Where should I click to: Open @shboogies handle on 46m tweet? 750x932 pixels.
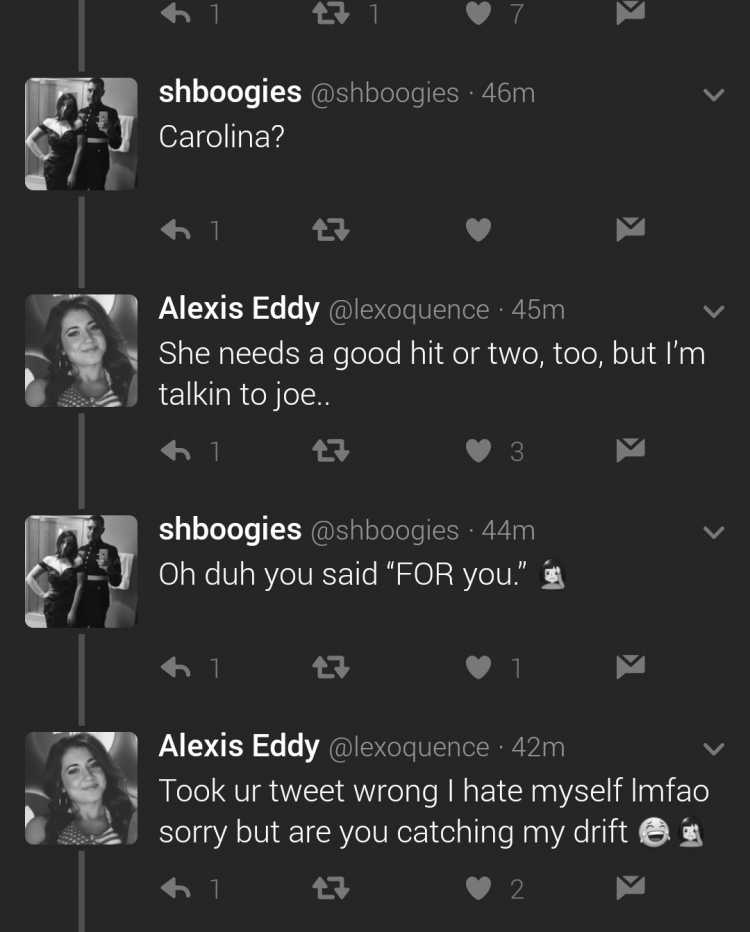[385, 93]
